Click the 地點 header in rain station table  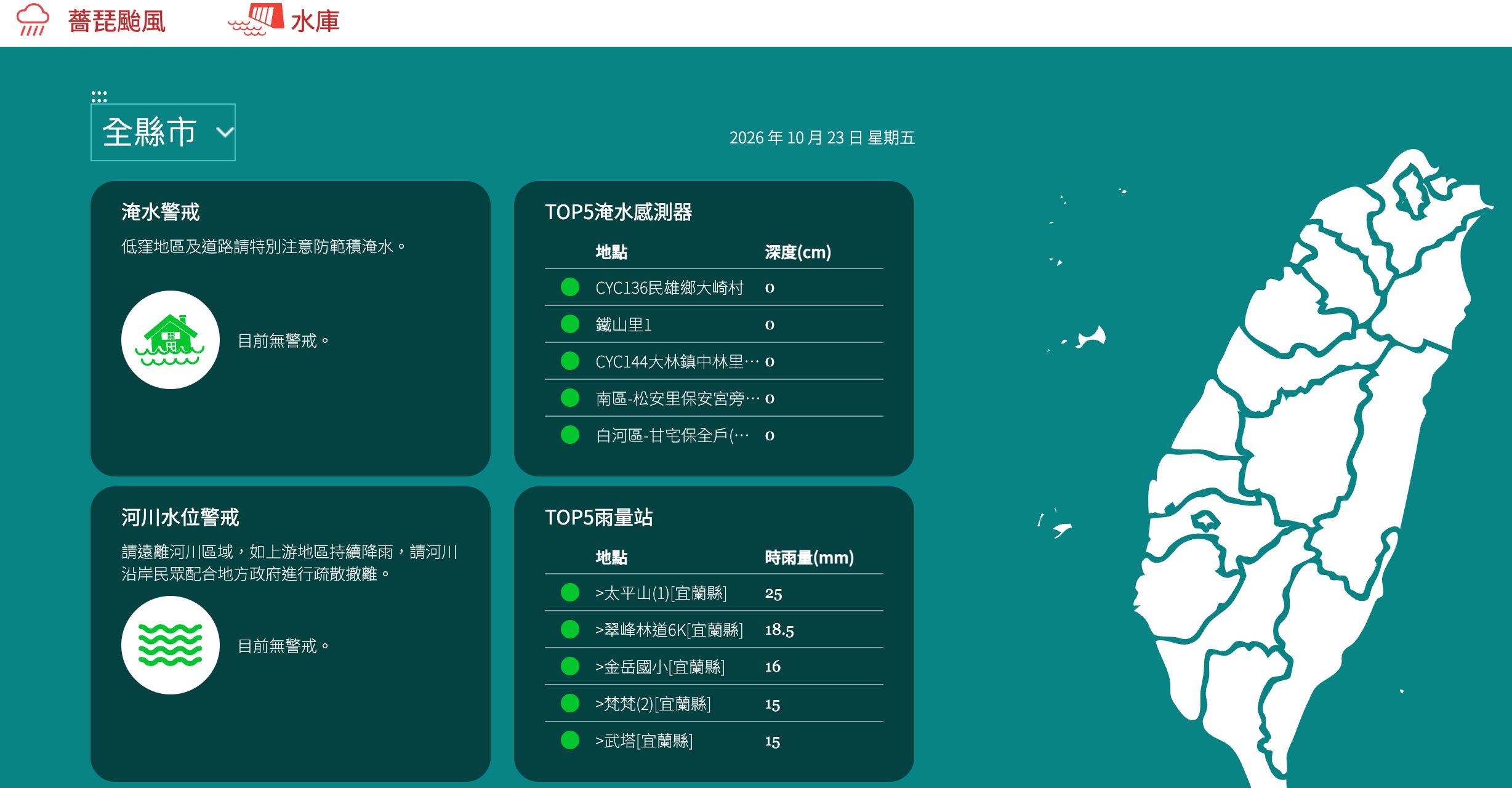coord(611,557)
